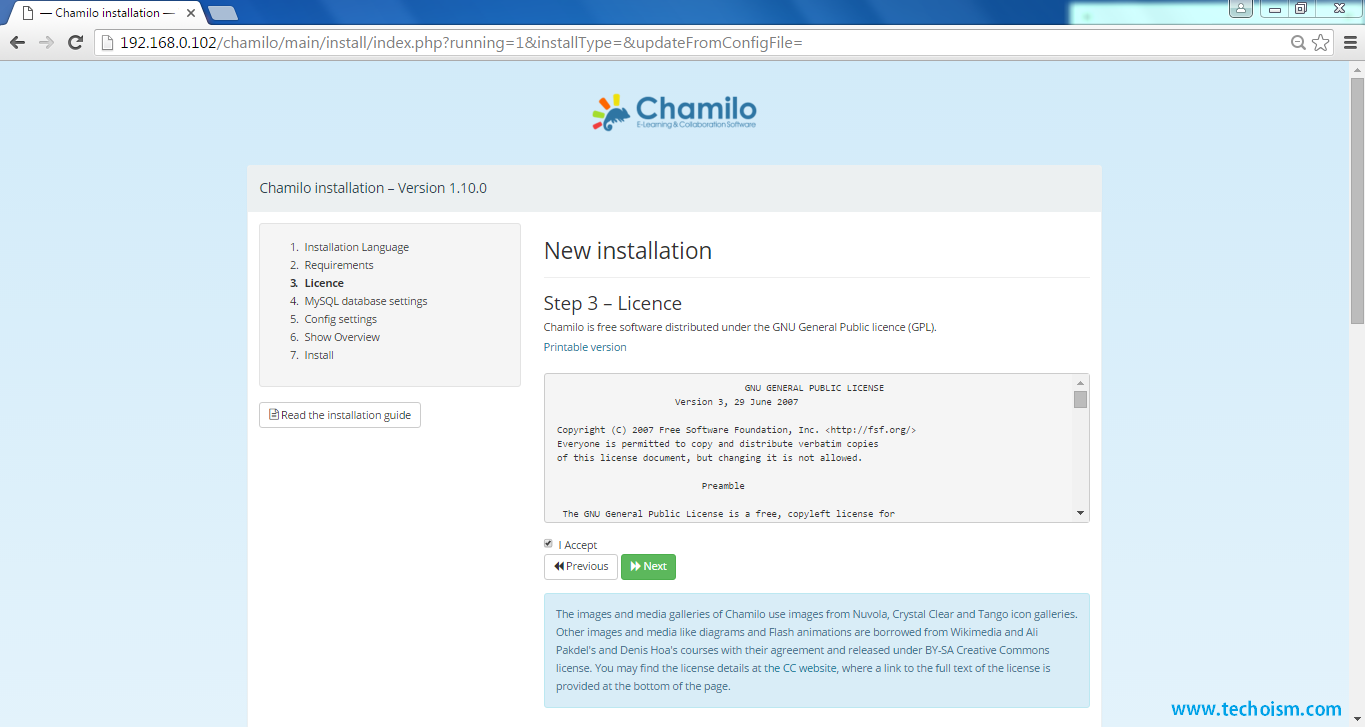The height and width of the screenshot is (727, 1365).
Task: Click step 5 Config settings
Action: click(x=341, y=319)
